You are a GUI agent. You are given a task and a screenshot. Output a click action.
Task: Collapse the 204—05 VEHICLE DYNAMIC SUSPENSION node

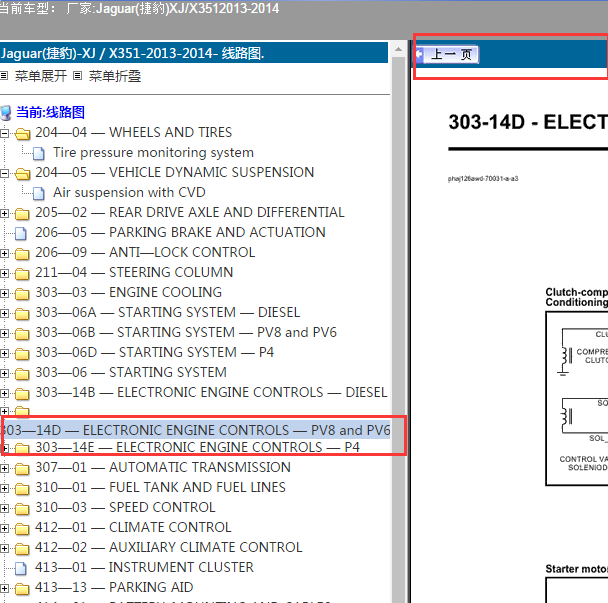[x=4, y=174]
